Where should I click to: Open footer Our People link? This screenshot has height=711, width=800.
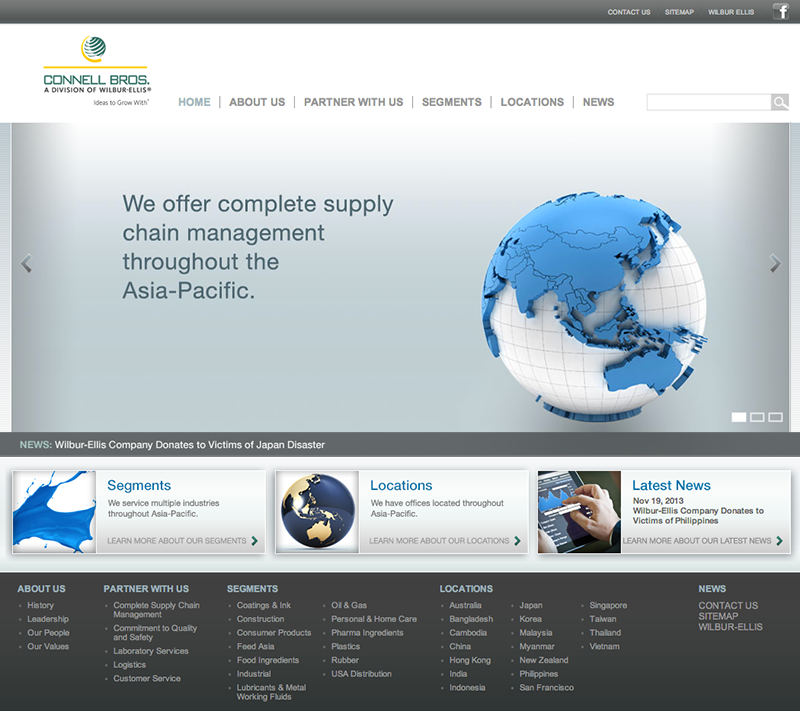(x=48, y=633)
